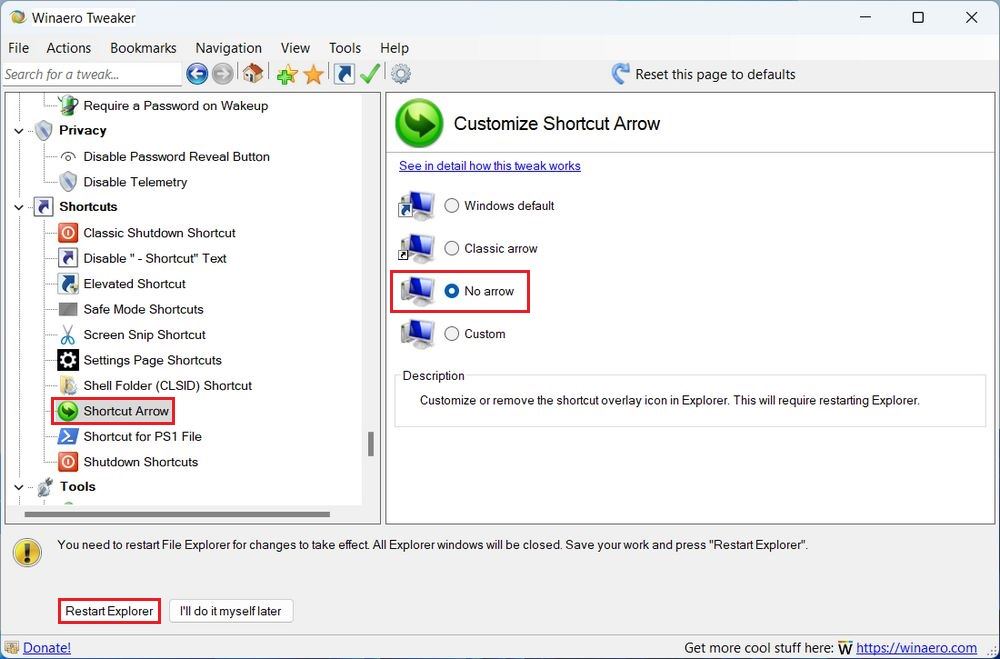The height and width of the screenshot is (659, 1000).
Task: Click the Search for a tweak field
Action: [x=91, y=74]
